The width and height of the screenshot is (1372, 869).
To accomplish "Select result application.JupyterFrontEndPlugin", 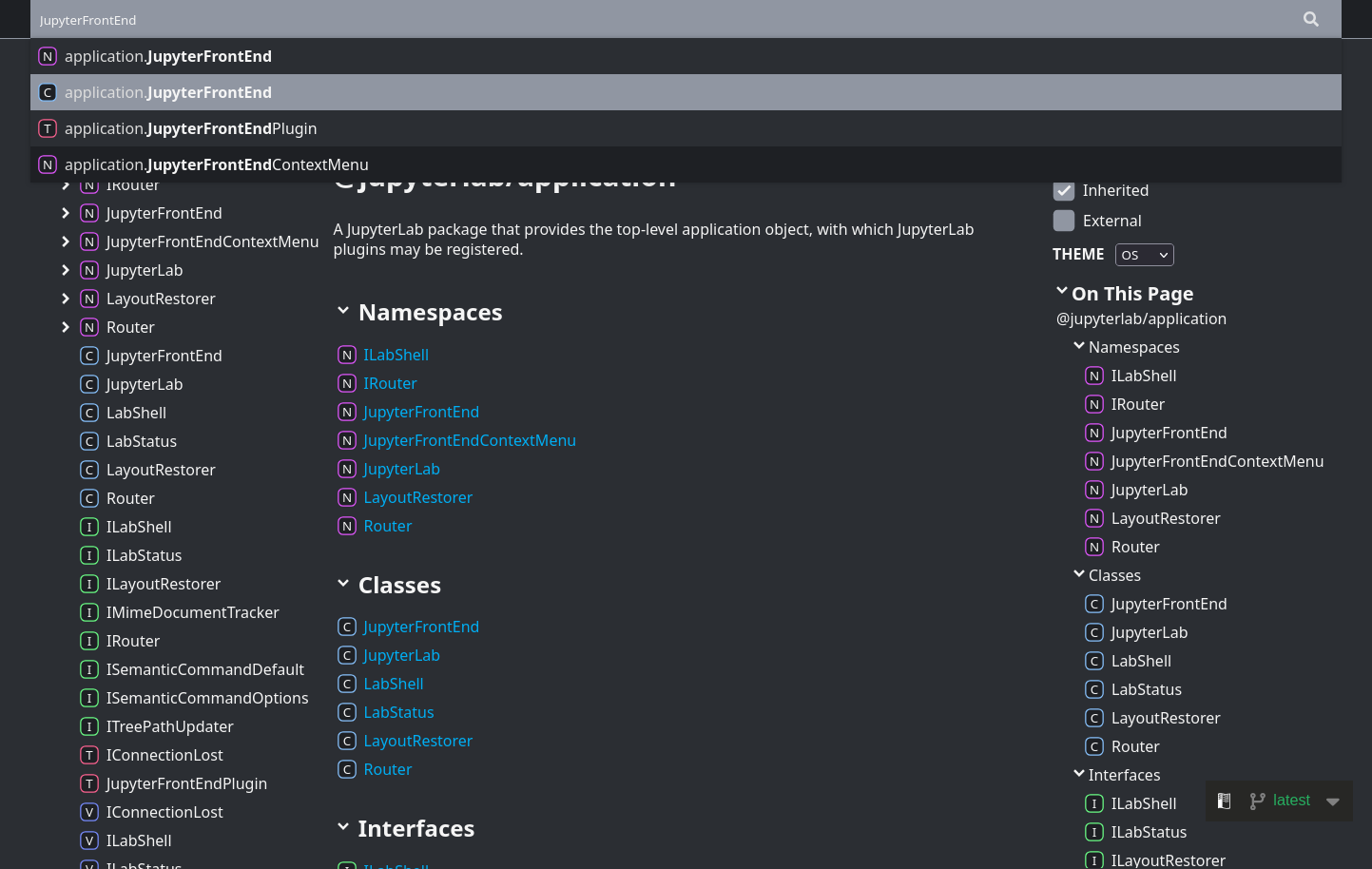I will click(686, 128).
